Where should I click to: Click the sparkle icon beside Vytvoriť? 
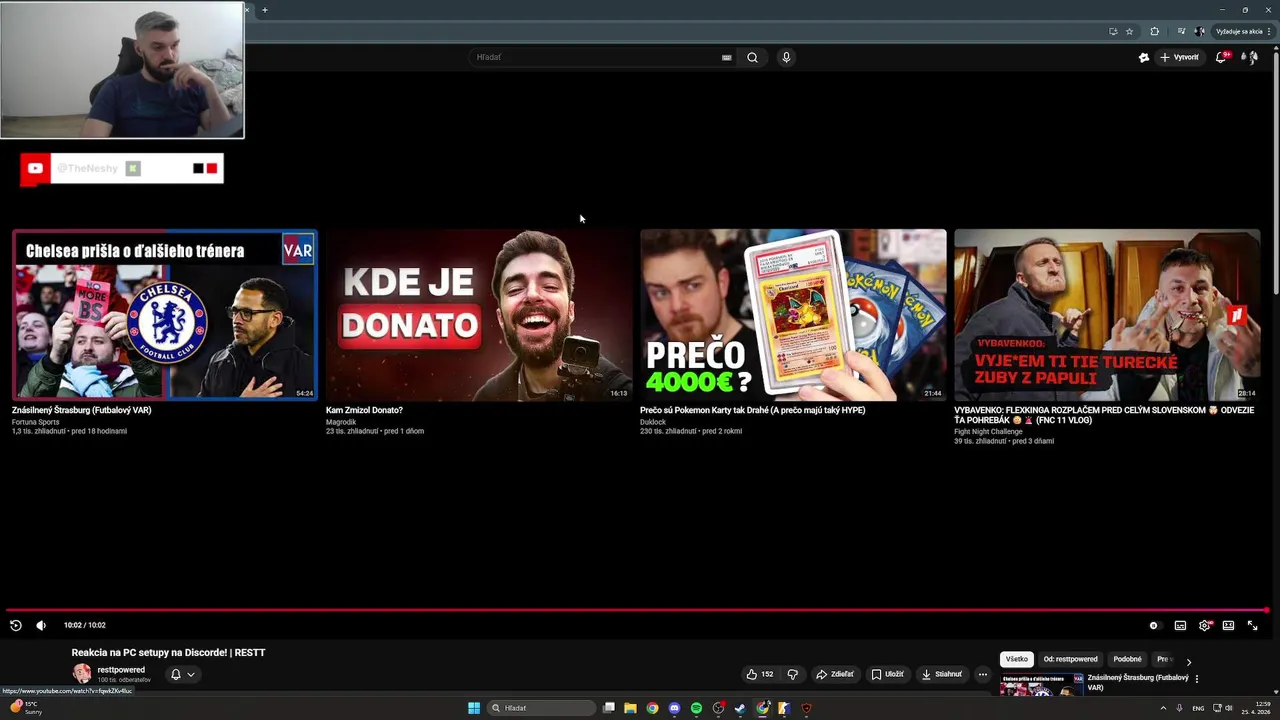tap(1144, 57)
